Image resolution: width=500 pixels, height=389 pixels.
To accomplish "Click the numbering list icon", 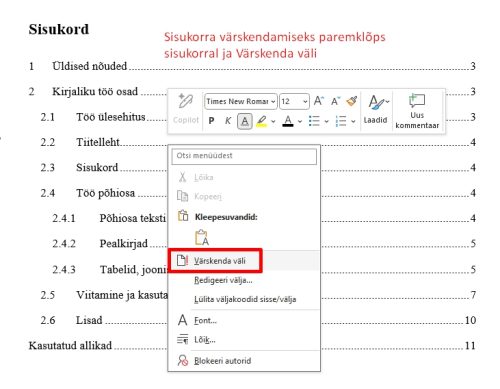I will tap(341, 121).
